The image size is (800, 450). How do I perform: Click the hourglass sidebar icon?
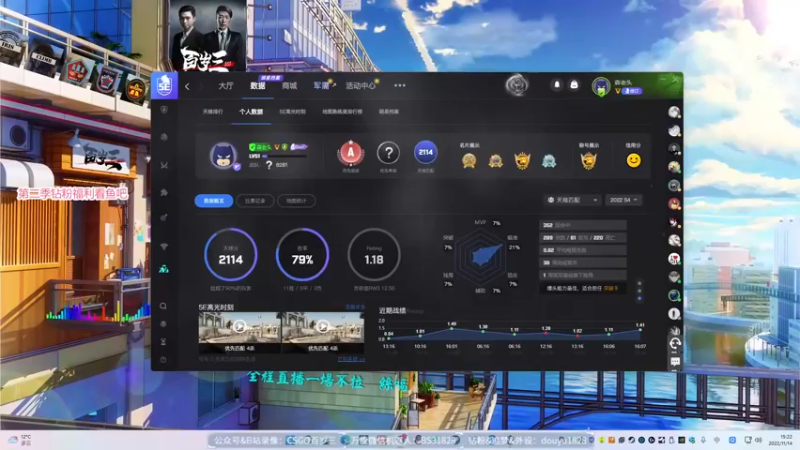[x=163, y=341]
